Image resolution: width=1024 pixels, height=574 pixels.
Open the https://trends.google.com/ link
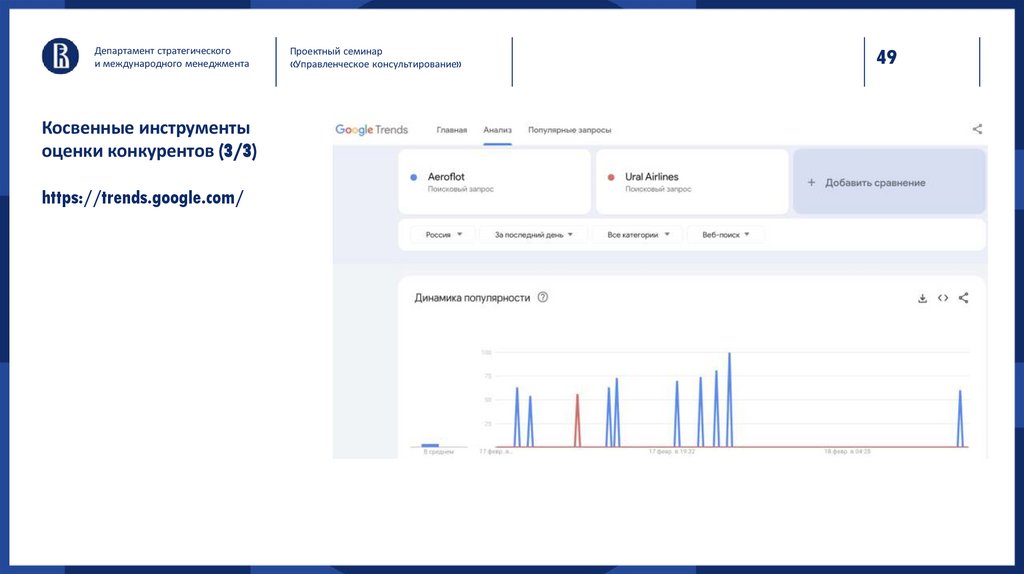coord(142,198)
